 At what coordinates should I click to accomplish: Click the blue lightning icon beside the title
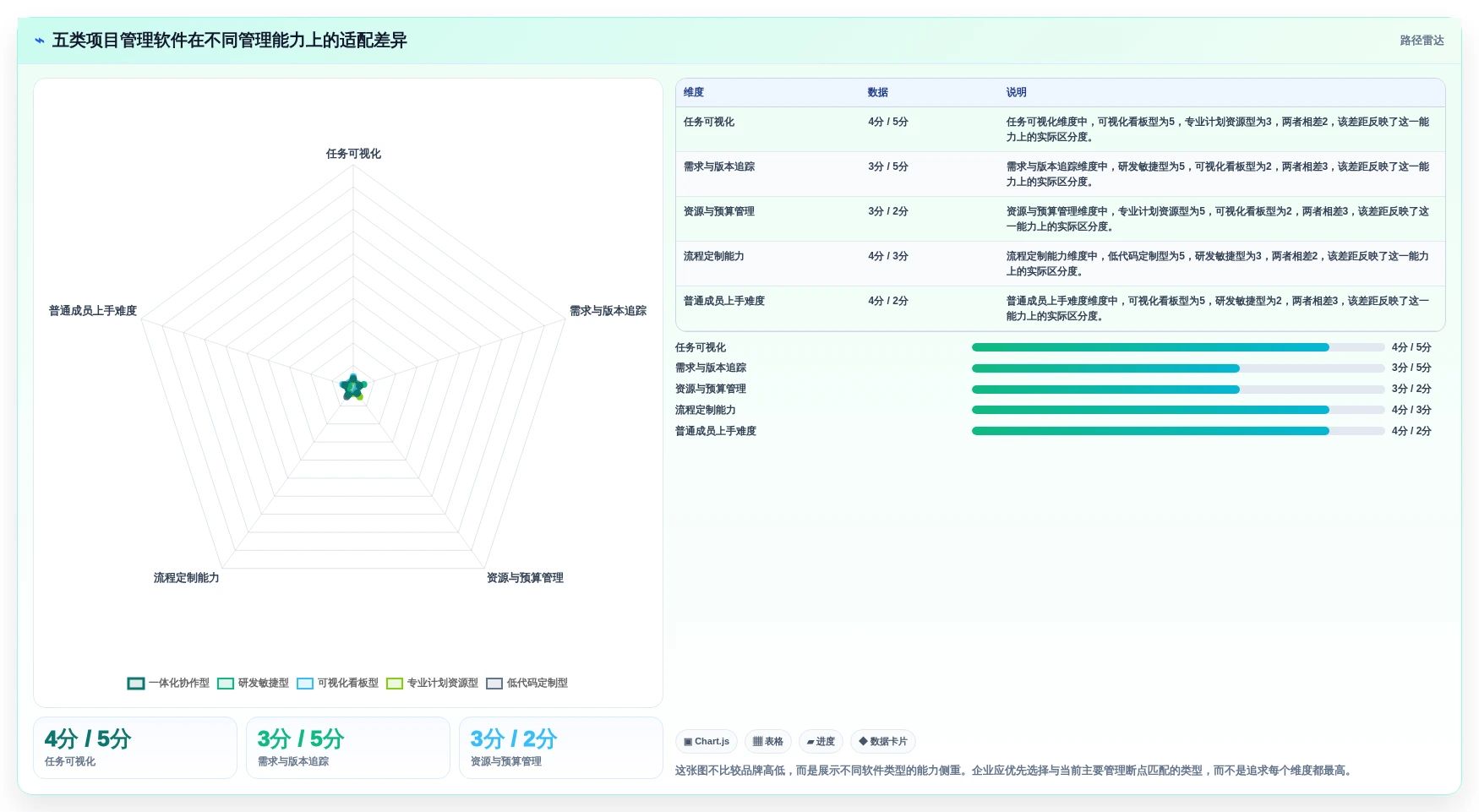(x=40, y=41)
